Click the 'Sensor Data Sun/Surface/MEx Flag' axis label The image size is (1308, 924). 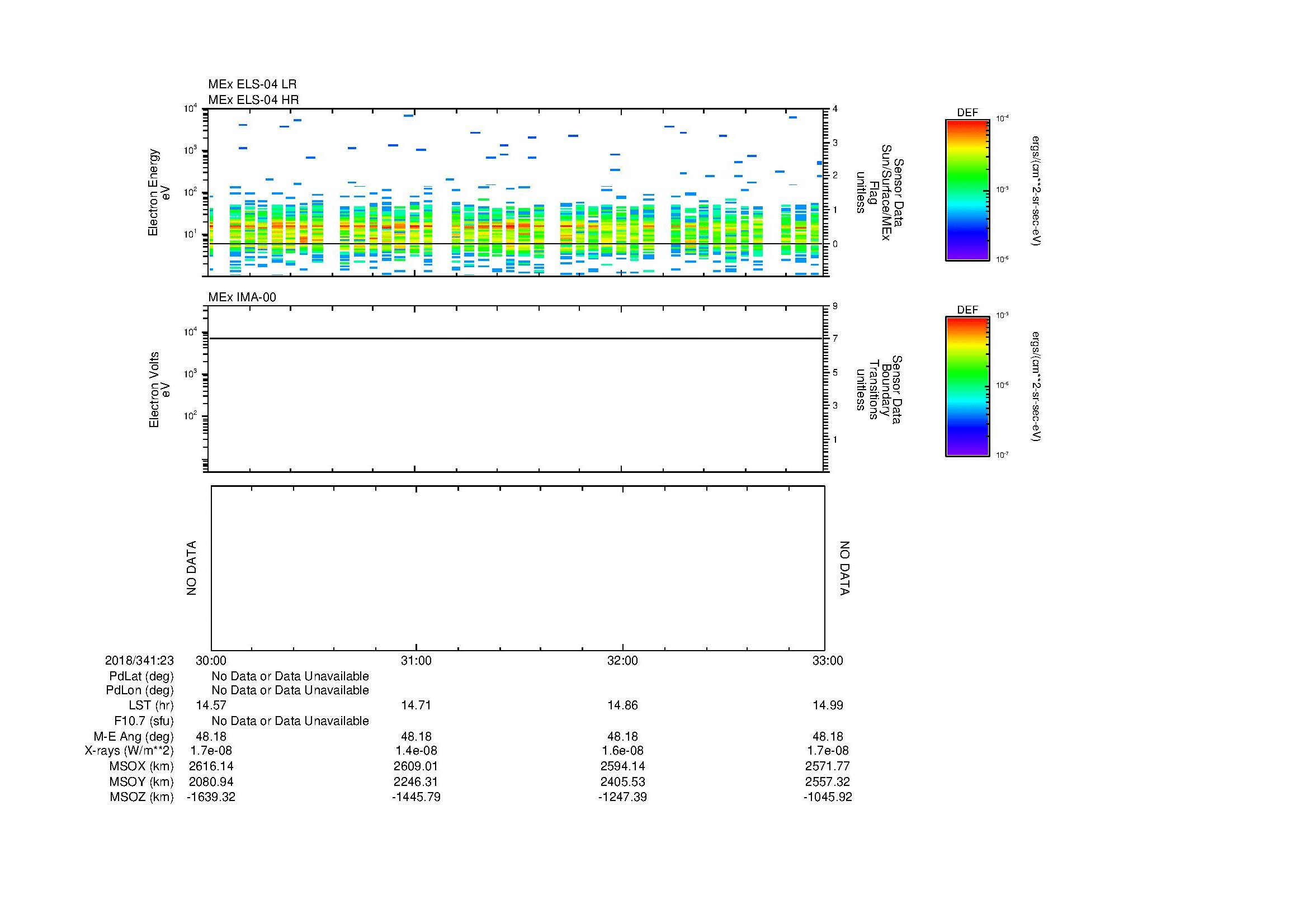(x=880, y=192)
